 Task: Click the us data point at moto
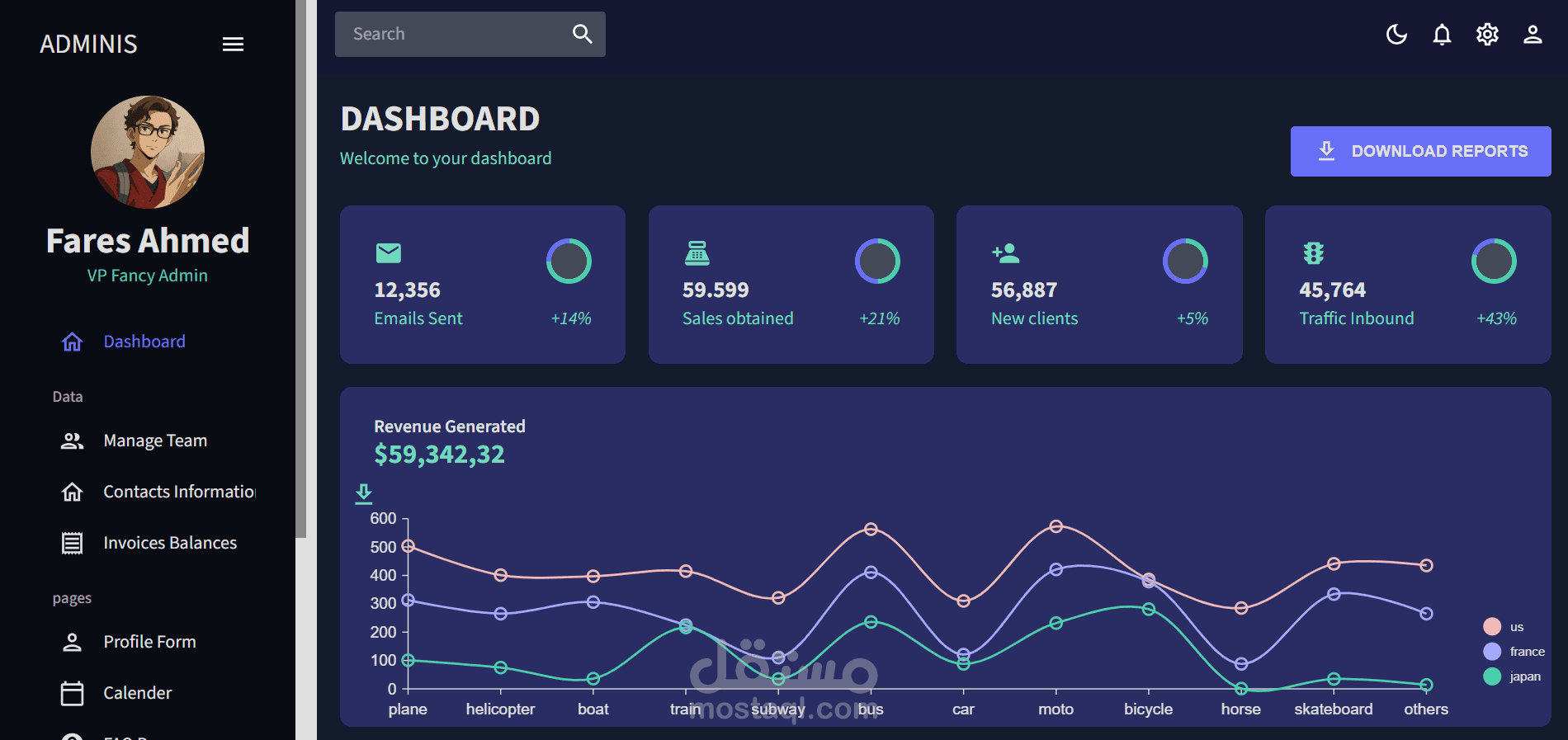coord(1056,526)
